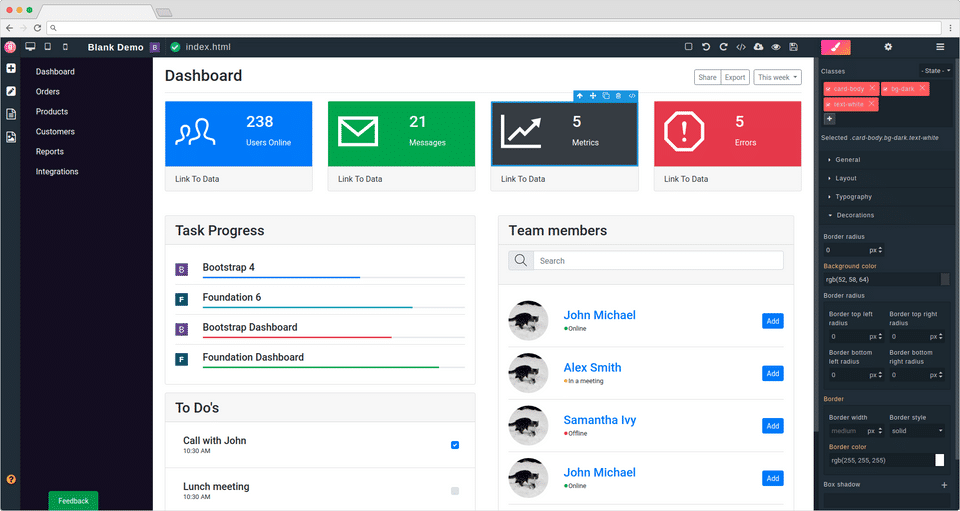The image size is (960, 511).
Task: Open the State dropdown
Action: [x=936, y=71]
